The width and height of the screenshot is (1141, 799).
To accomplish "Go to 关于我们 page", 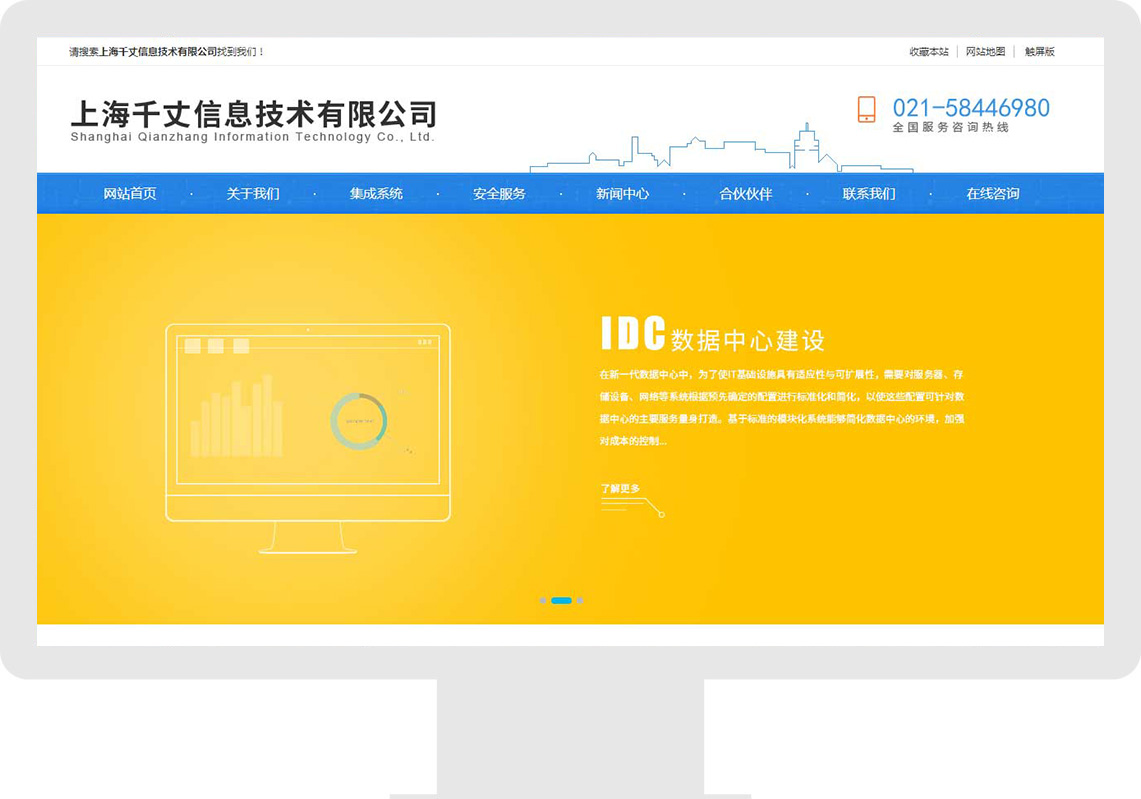I will [x=253, y=194].
